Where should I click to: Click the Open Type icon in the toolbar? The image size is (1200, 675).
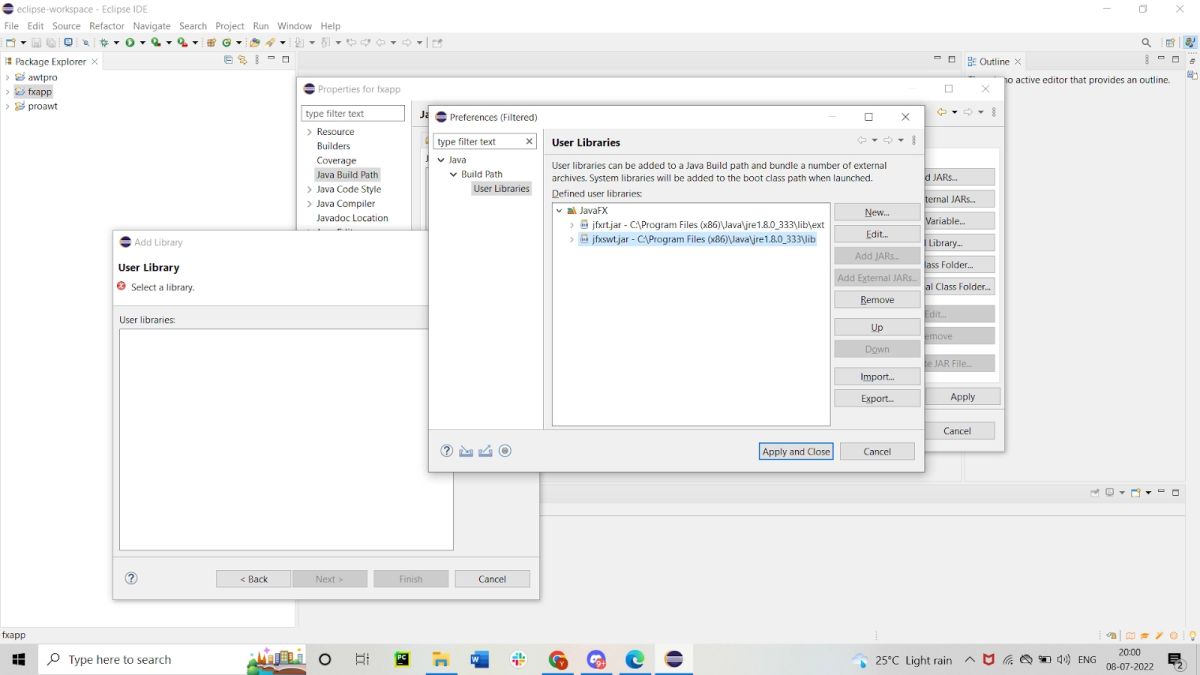(255, 43)
